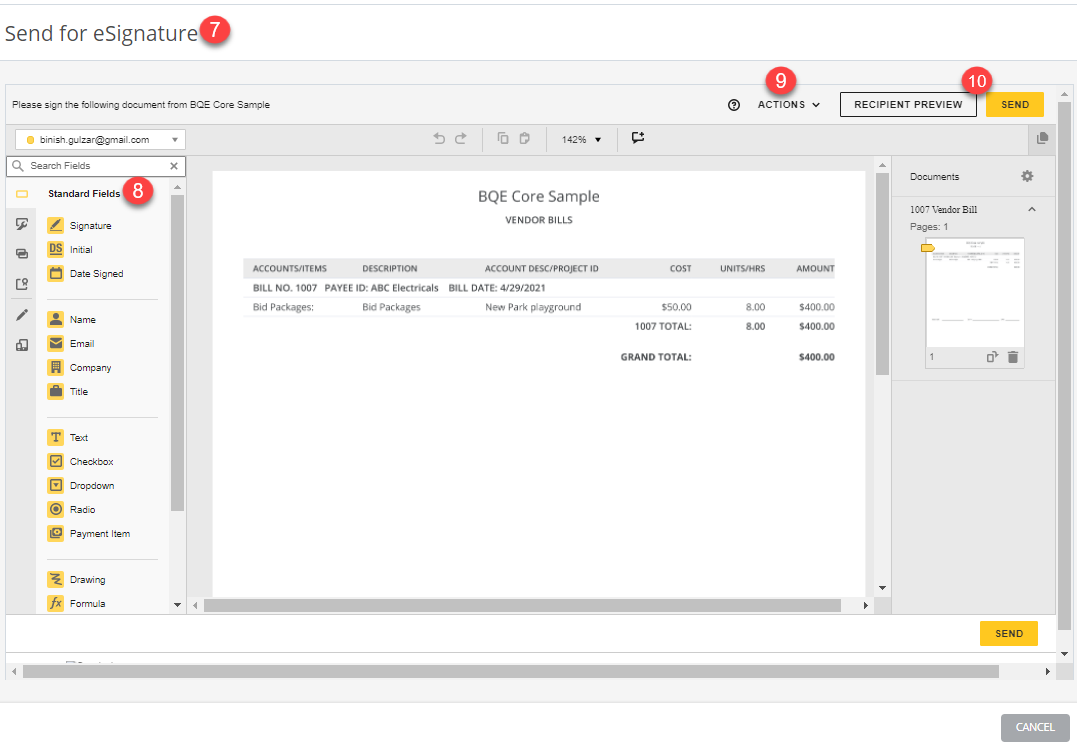Click the add comment icon
This screenshot has height=745, width=1077.
click(638, 138)
